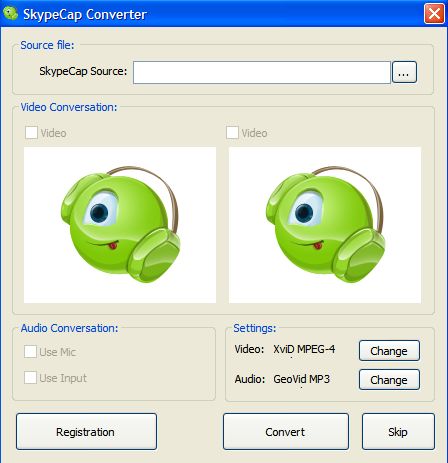Open the Registration dialog
This screenshot has height=463, width=448.
coord(86,432)
